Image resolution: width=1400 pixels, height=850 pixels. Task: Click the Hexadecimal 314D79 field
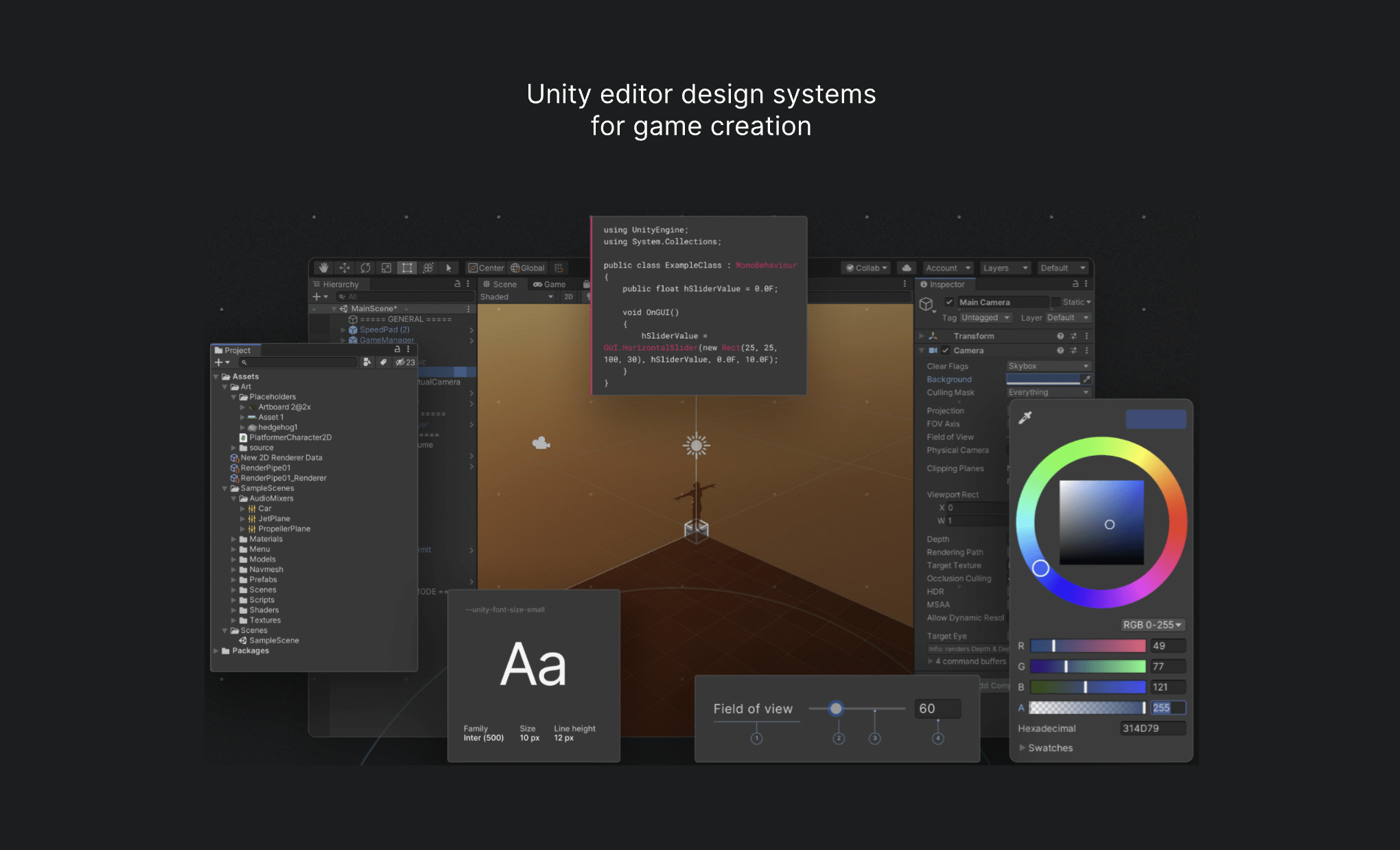coord(1152,728)
